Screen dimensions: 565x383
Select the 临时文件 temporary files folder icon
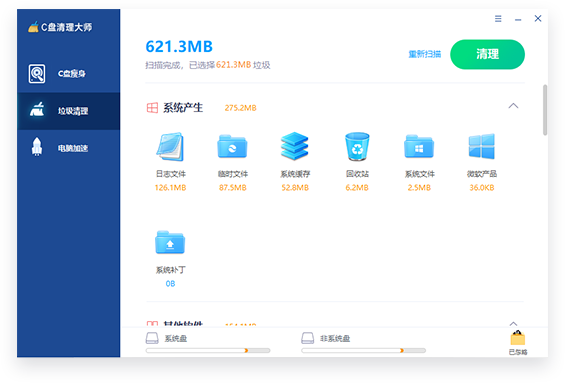coord(232,147)
